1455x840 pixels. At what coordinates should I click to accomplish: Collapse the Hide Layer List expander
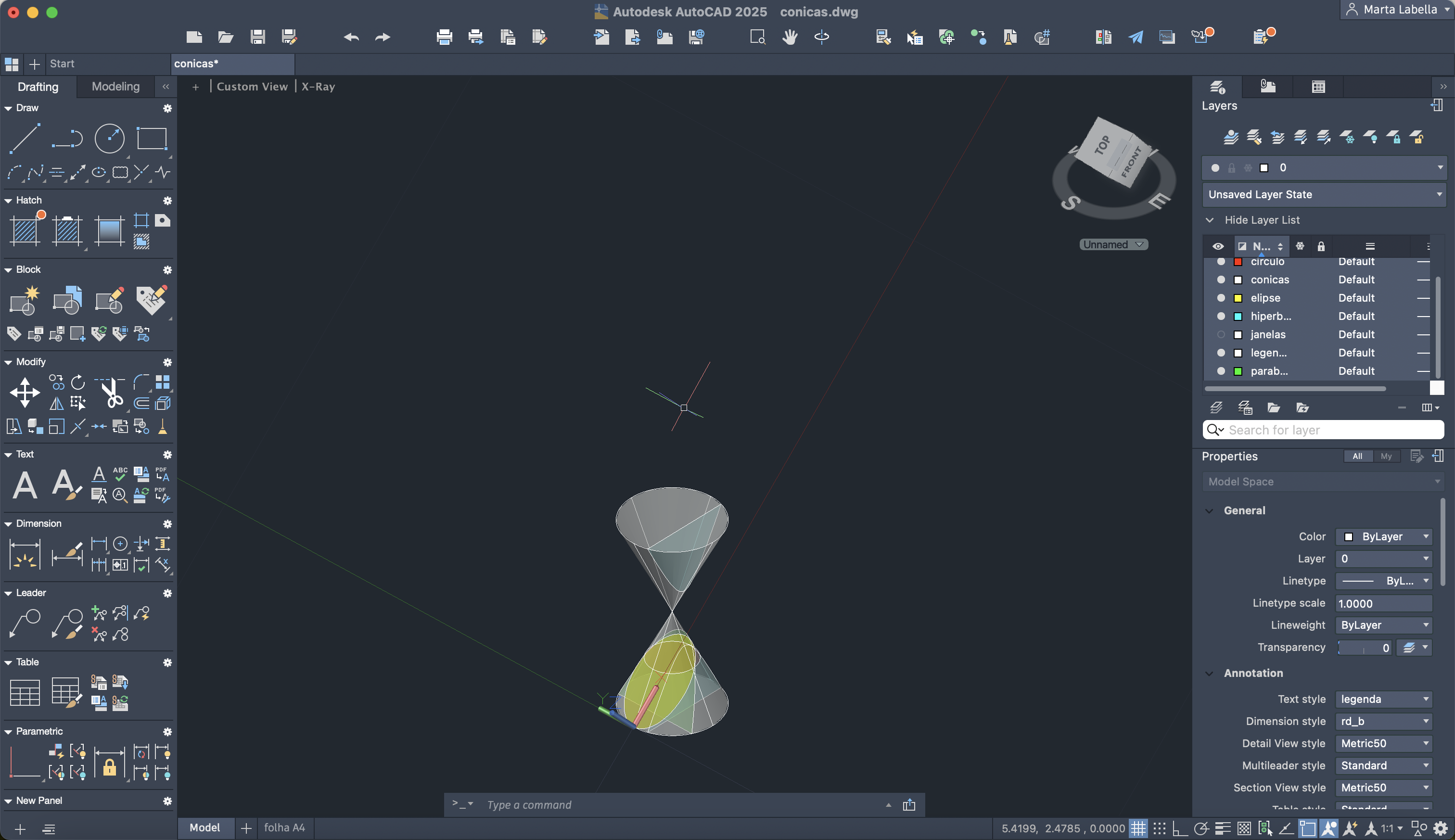[1210, 220]
